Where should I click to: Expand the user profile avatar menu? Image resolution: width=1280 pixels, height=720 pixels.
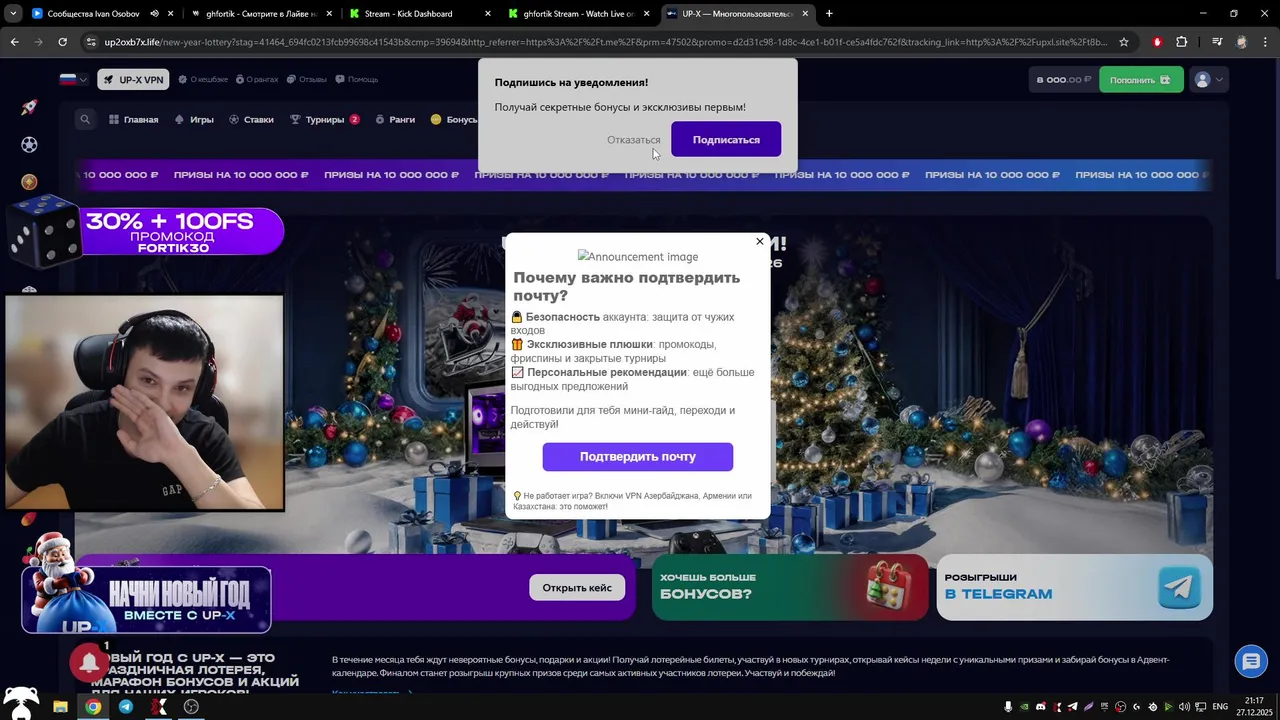(1208, 80)
